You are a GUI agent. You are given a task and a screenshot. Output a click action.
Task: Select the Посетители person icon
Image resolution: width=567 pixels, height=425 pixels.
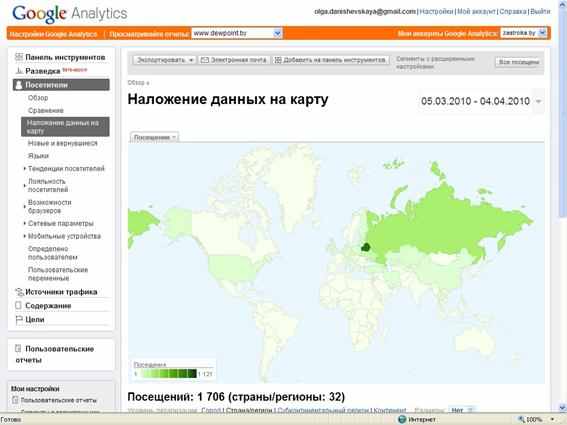tap(19, 85)
